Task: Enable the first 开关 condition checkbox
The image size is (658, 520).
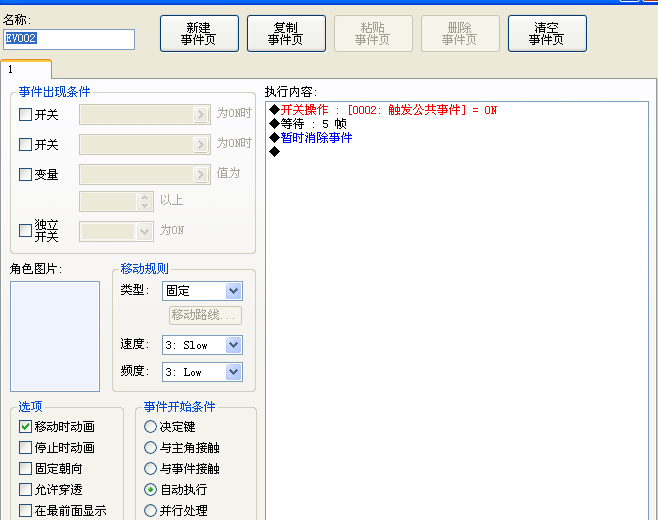Action: 26,115
